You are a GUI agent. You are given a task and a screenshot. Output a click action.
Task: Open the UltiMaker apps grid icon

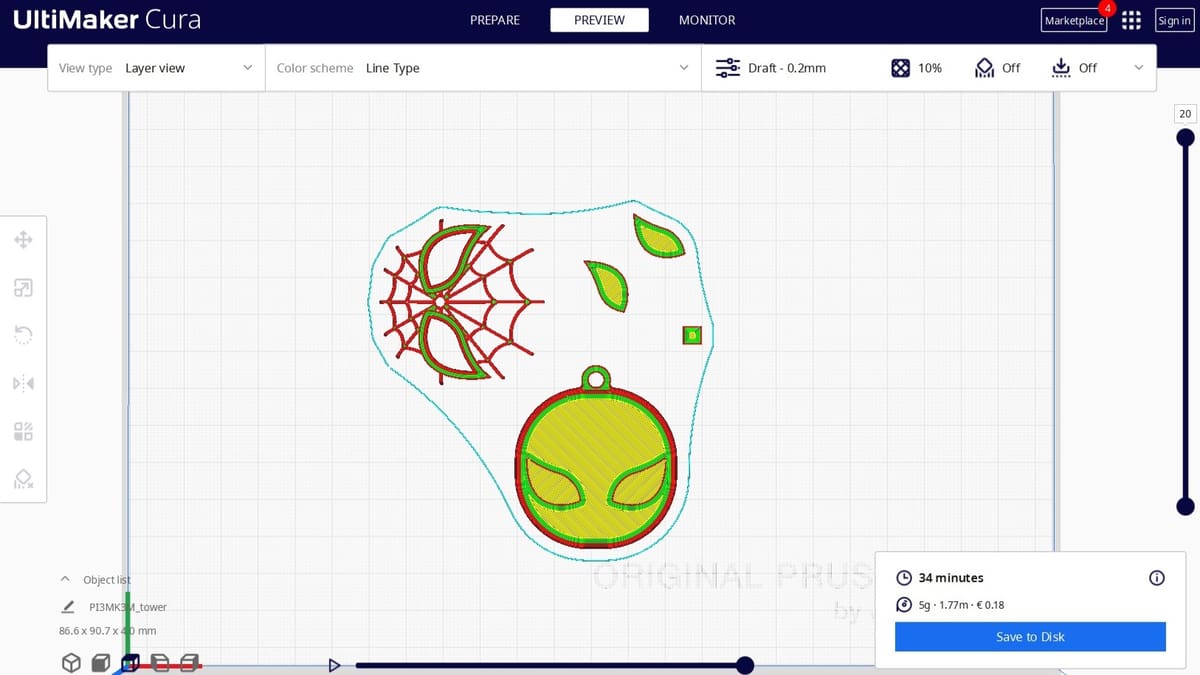point(1131,20)
